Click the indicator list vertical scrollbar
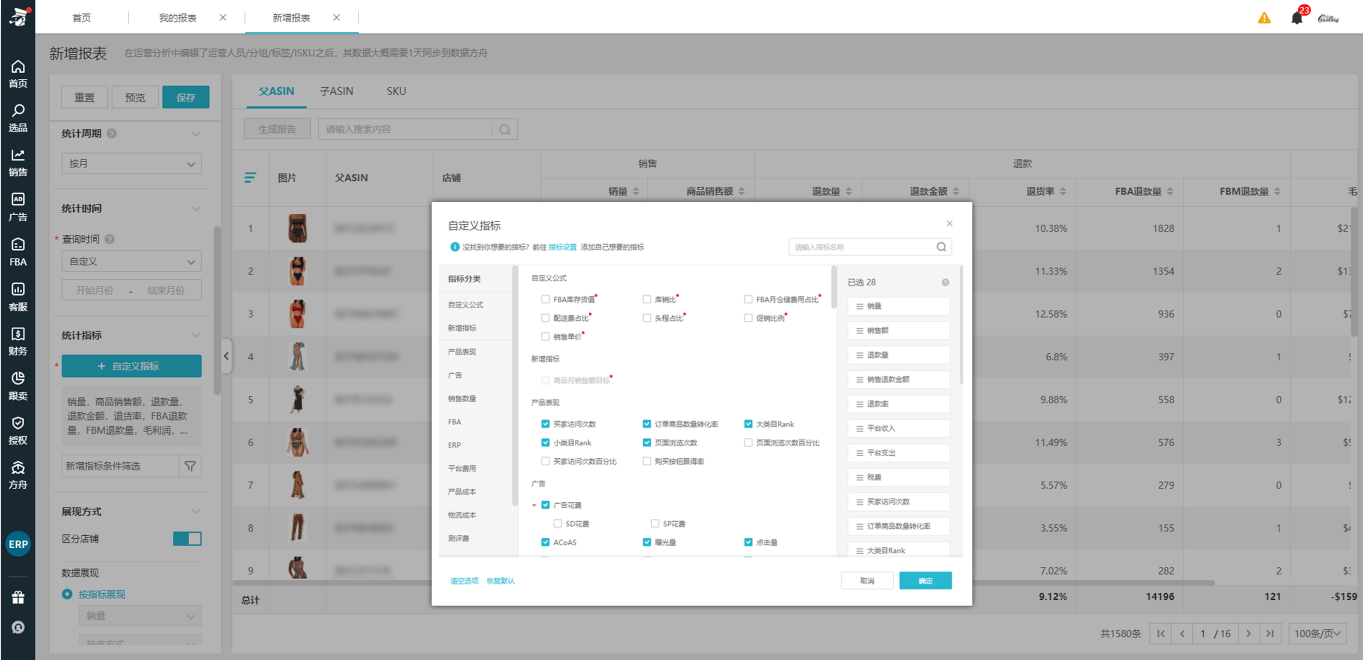Image resolution: width=1363 pixels, height=660 pixels. [835, 290]
